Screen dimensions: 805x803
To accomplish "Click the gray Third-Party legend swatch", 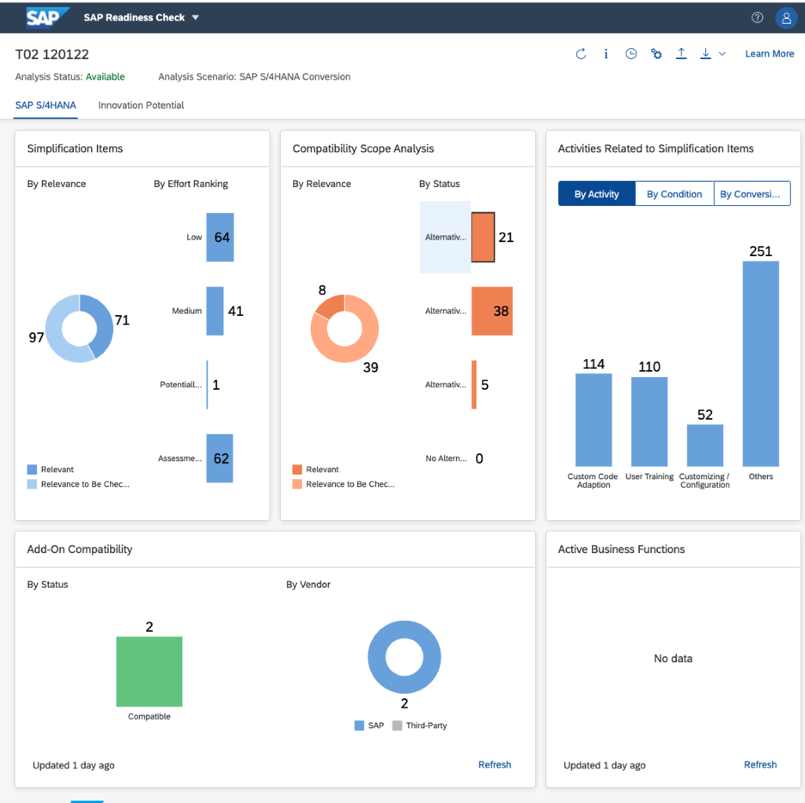I will tap(397, 725).
